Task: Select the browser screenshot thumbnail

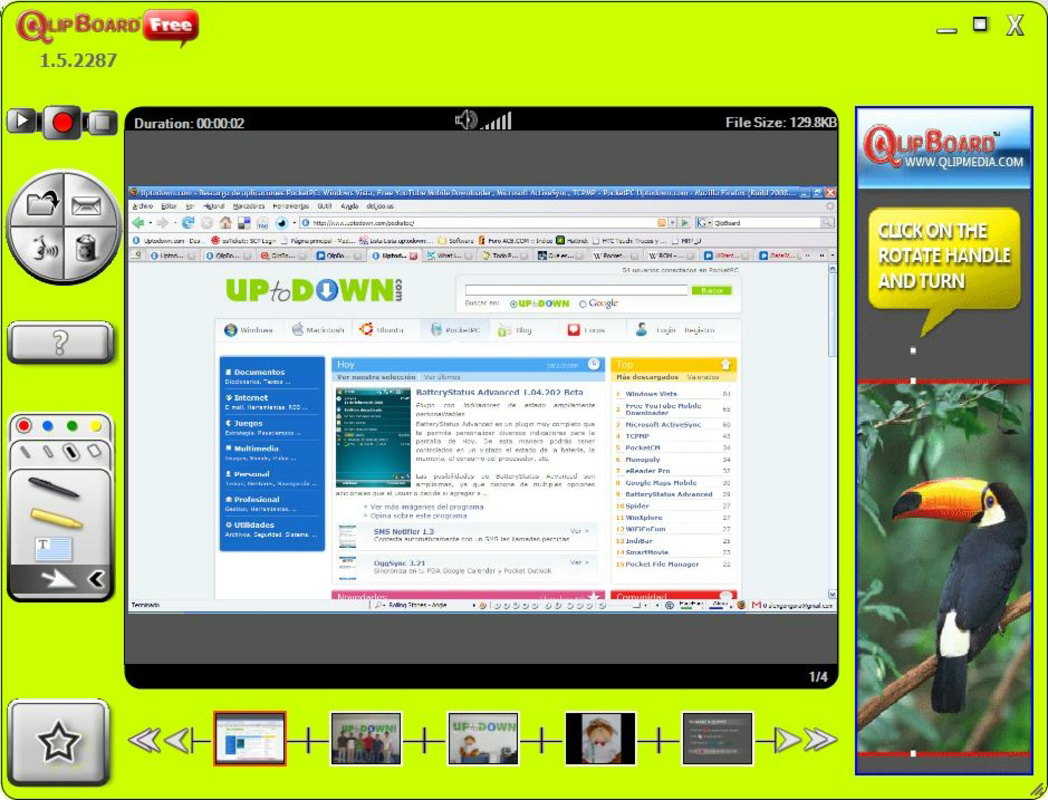Action: click(x=250, y=739)
